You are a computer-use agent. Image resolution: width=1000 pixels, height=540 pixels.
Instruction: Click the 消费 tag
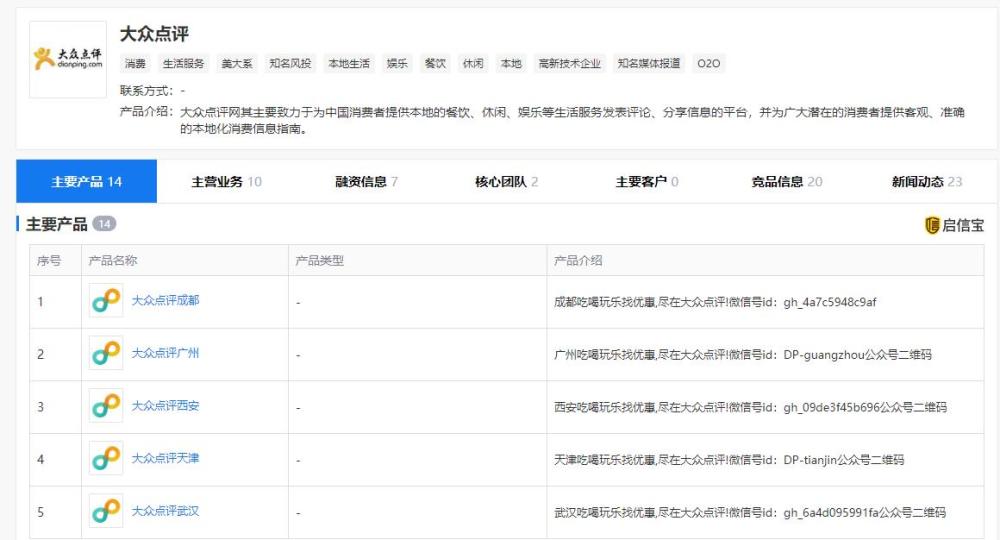pos(135,63)
